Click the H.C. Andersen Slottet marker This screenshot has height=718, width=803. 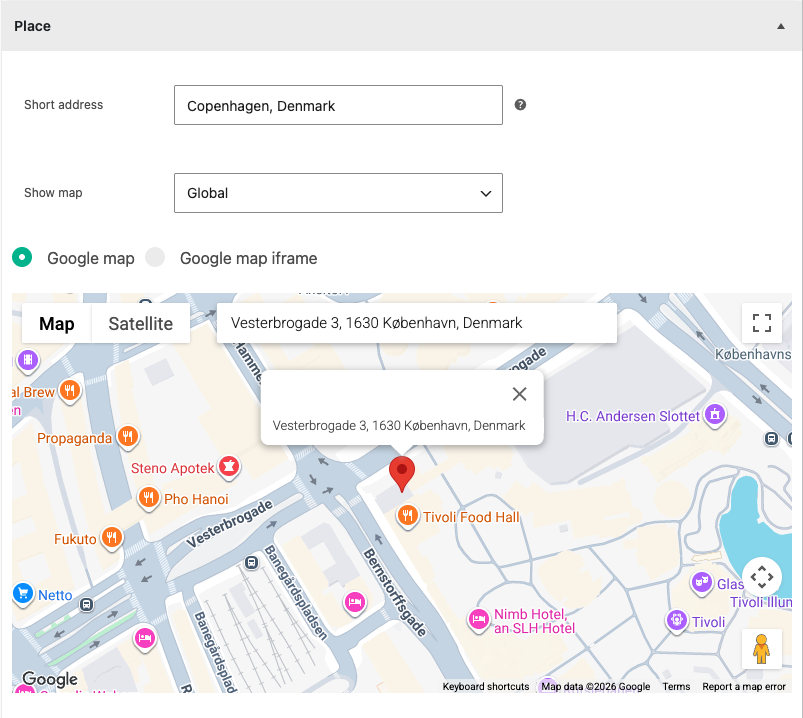pyautogui.click(x=715, y=414)
